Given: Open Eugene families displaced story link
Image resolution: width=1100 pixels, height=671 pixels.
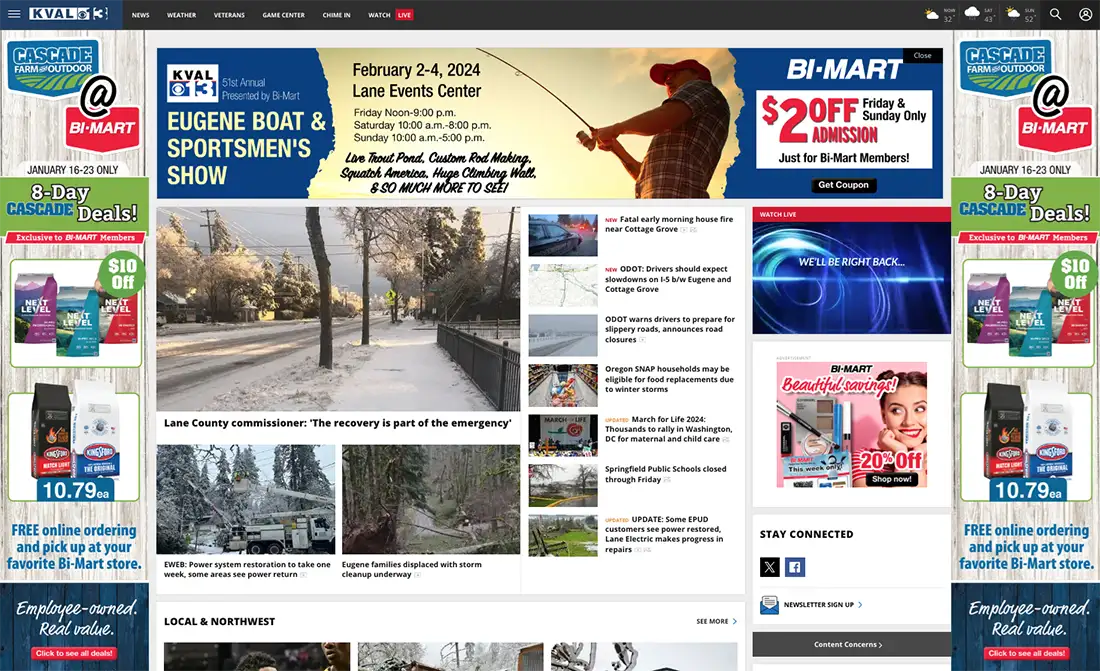Looking at the screenshot, I should (x=412, y=569).
